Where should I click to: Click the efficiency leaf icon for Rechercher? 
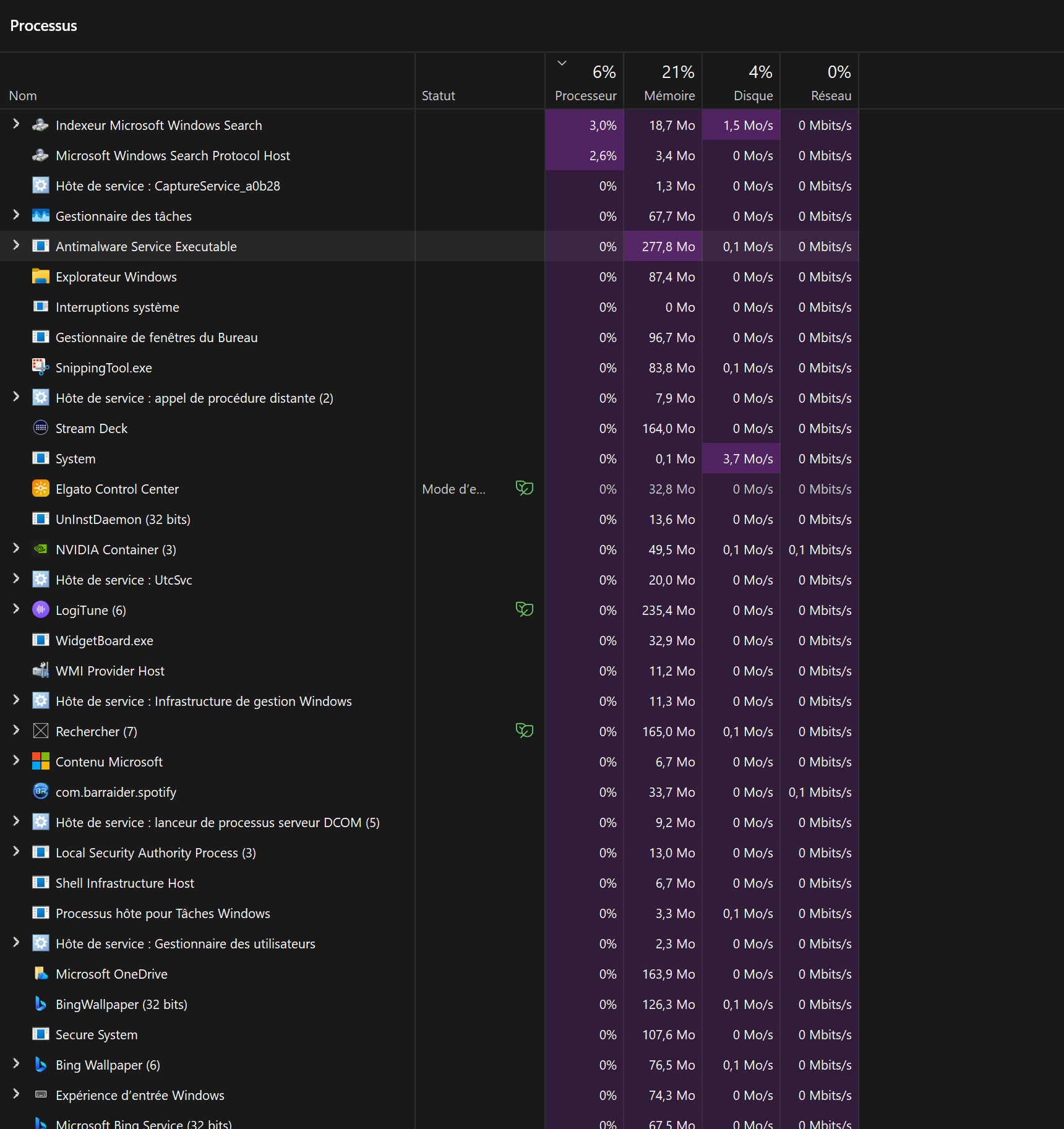(525, 731)
